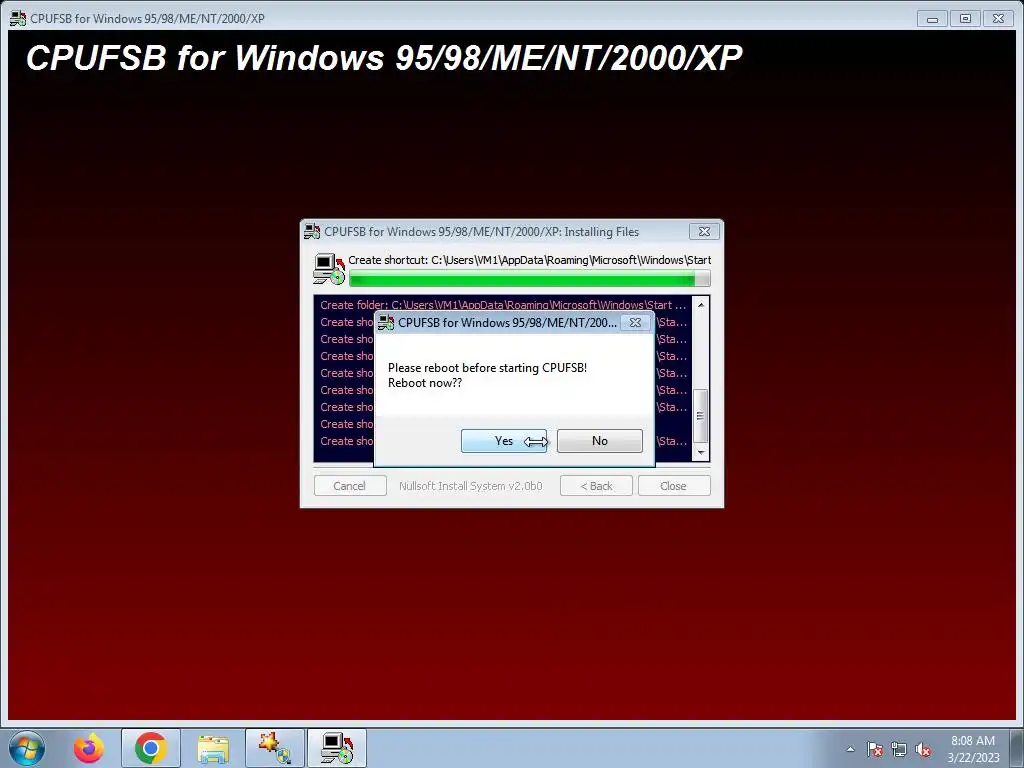
Task: Click the Action Center flag tray icon
Action: click(875, 749)
